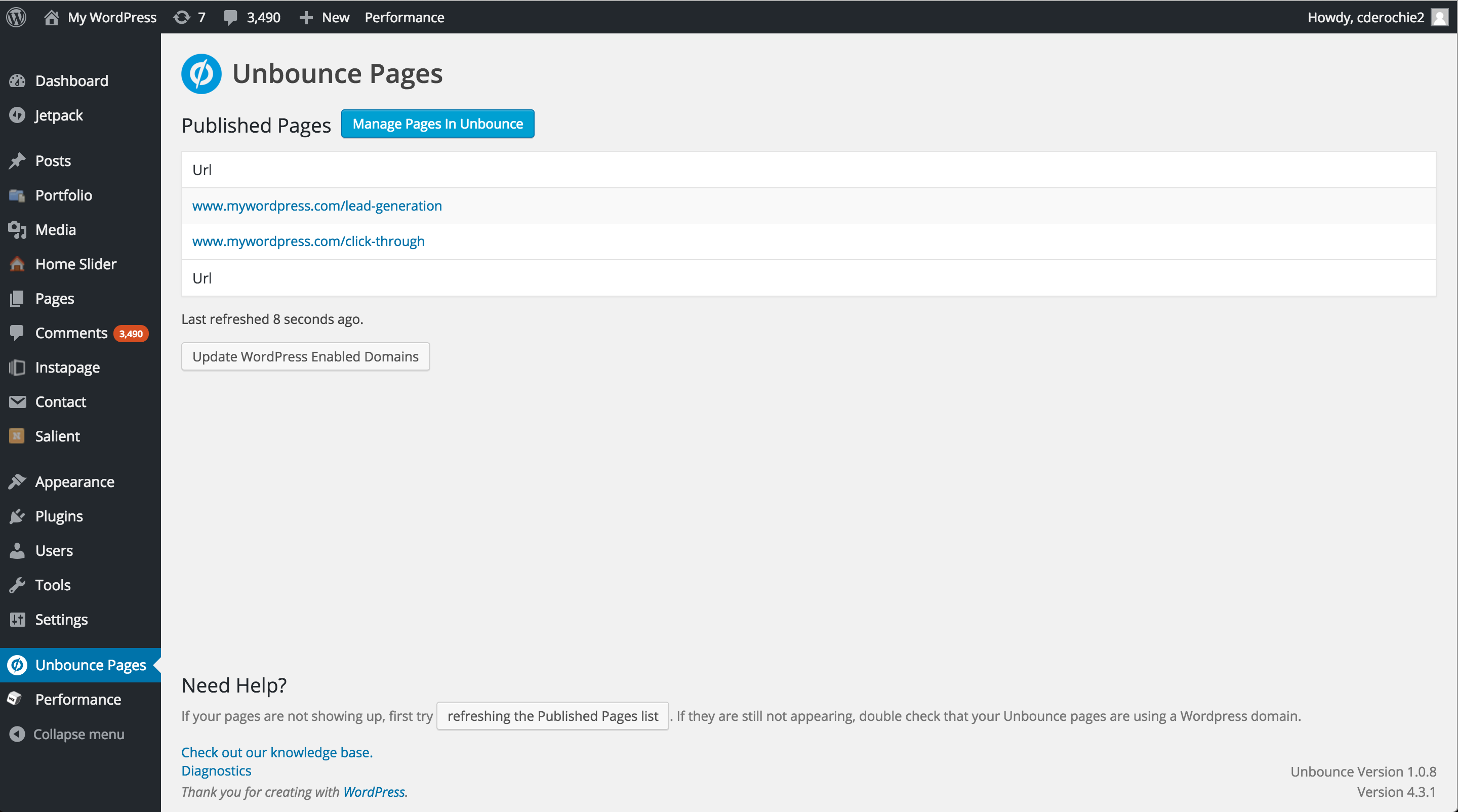Click the Posts pushpin icon
The image size is (1458, 812).
[17, 160]
